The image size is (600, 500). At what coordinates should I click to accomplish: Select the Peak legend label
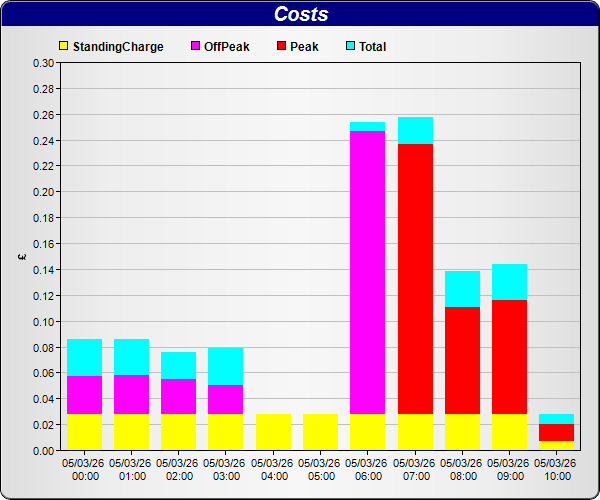coord(304,47)
